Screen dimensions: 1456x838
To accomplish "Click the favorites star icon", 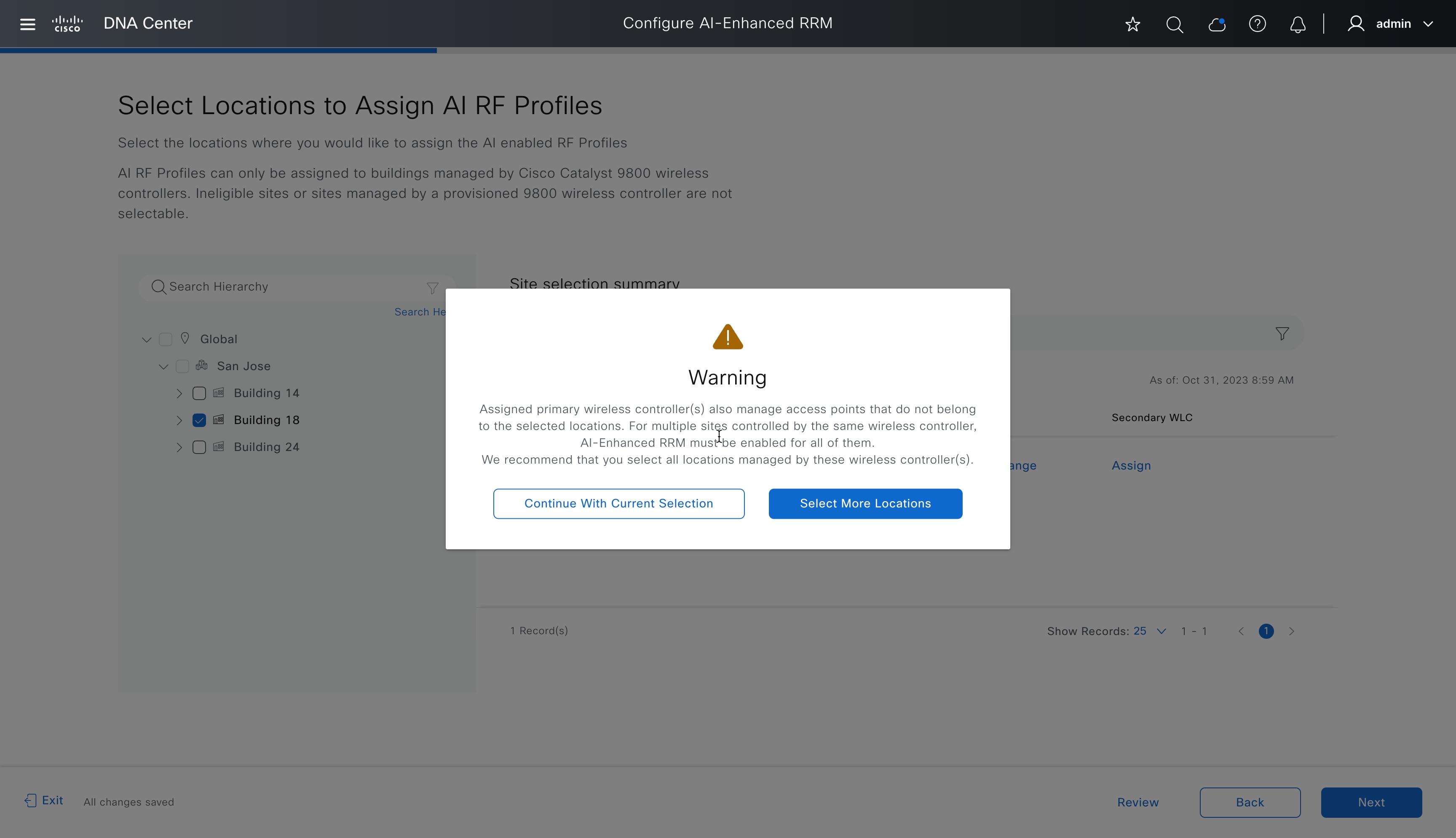I will click(x=1132, y=24).
